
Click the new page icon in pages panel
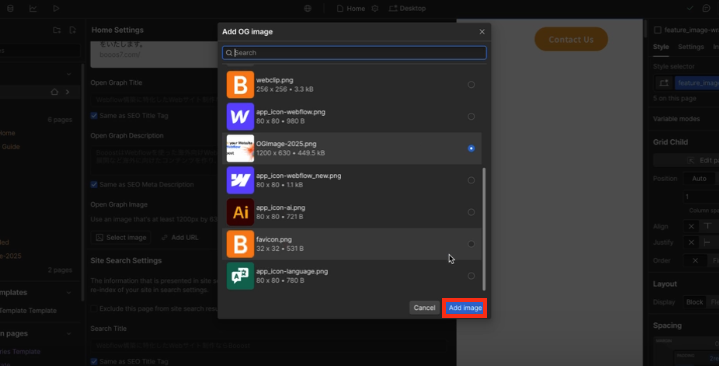coord(72,30)
